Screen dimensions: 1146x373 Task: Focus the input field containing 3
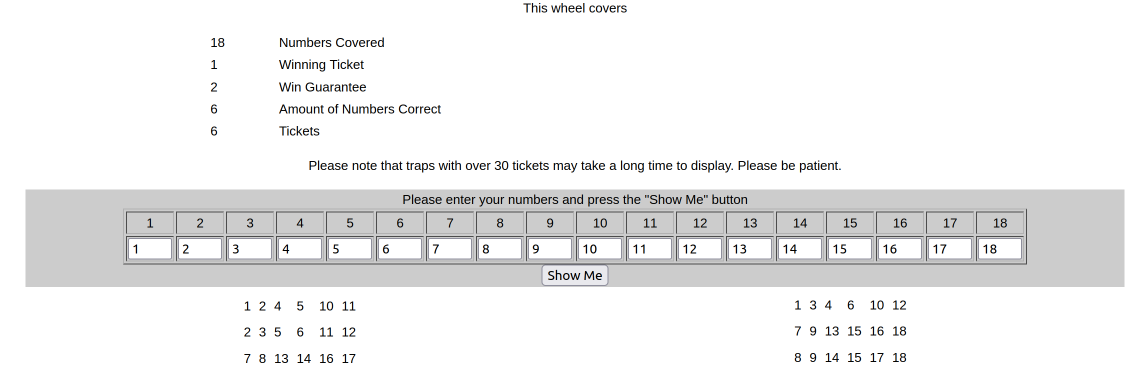point(250,249)
